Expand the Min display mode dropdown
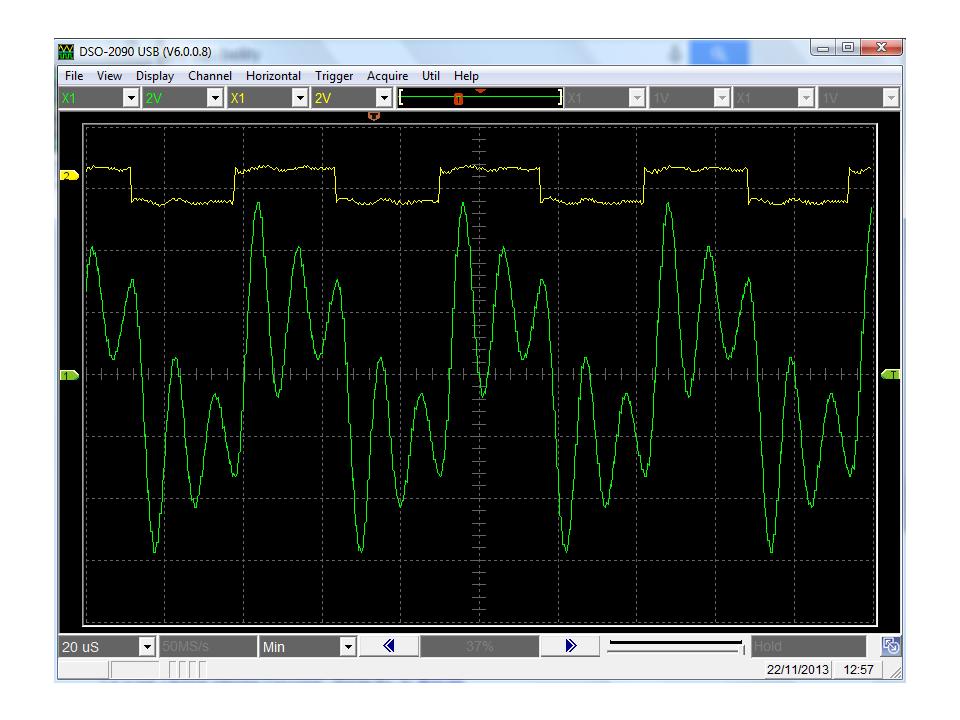 [x=348, y=647]
